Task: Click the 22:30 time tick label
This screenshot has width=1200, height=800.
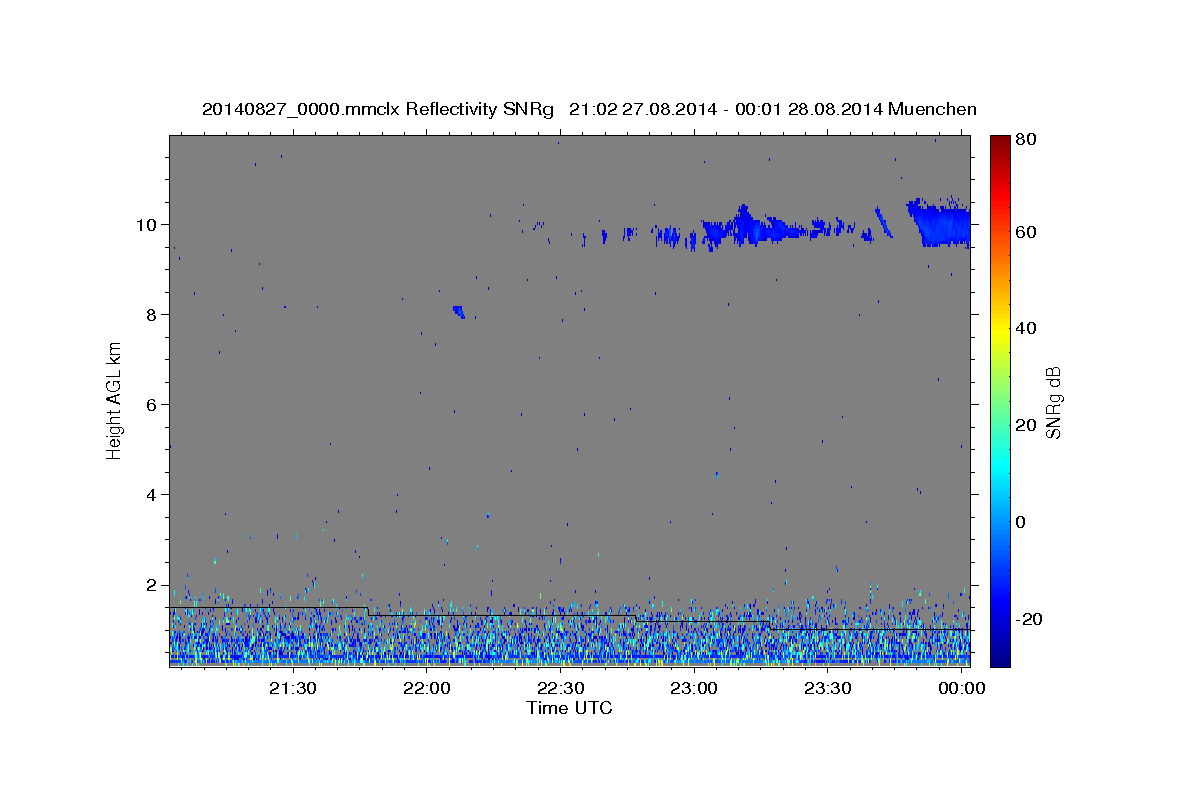Action: point(561,689)
